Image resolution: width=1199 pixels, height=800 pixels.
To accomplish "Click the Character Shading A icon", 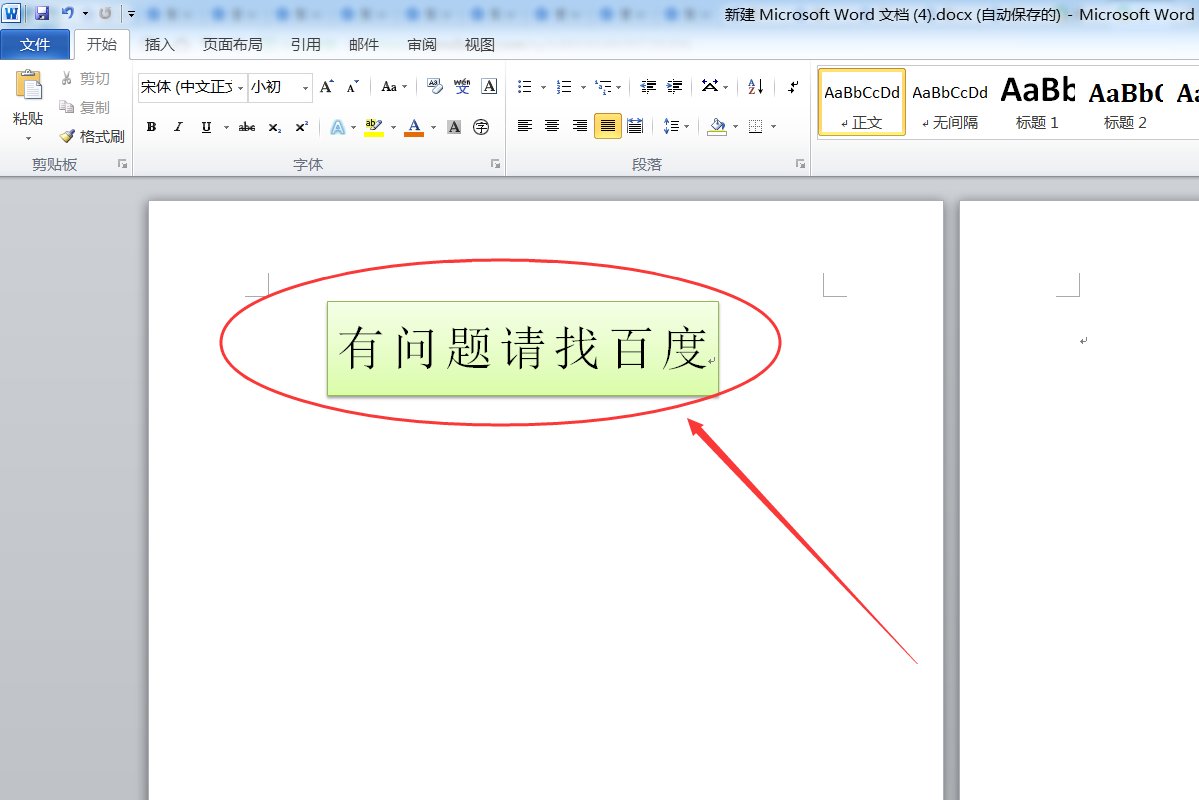I will pyautogui.click(x=454, y=127).
